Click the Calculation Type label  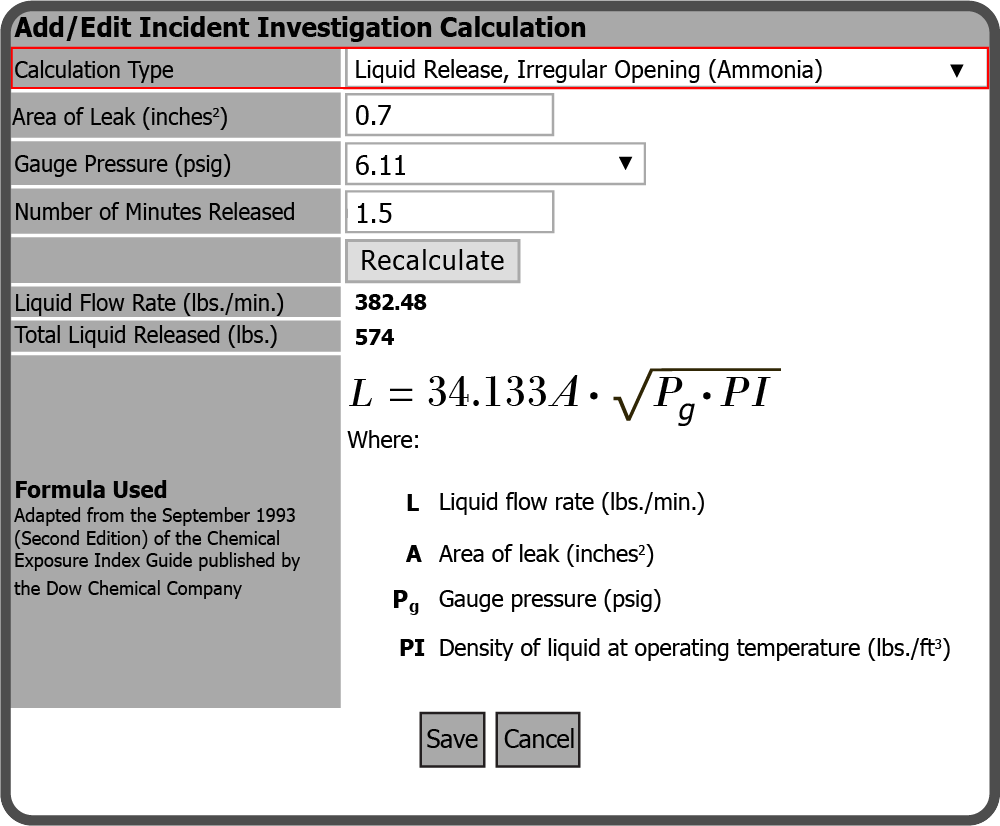point(94,70)
